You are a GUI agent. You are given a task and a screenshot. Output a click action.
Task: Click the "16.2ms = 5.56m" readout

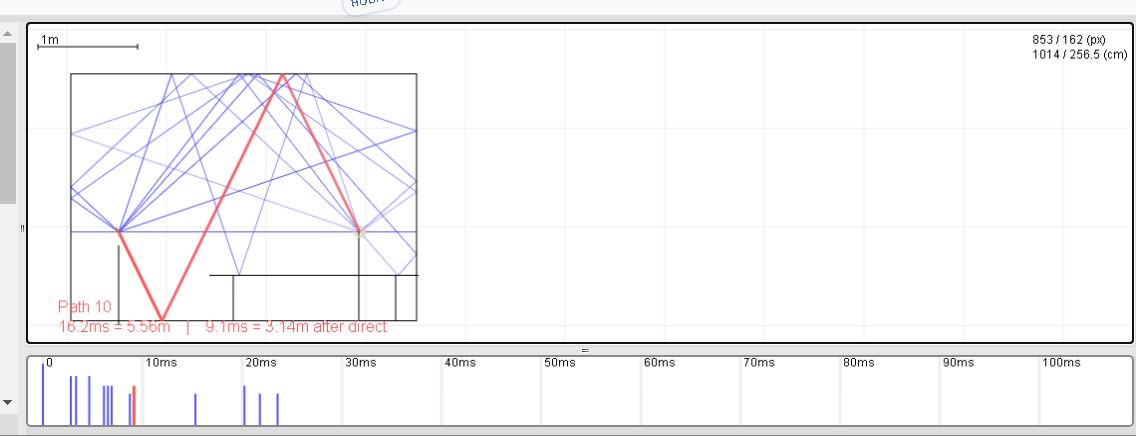114,327
